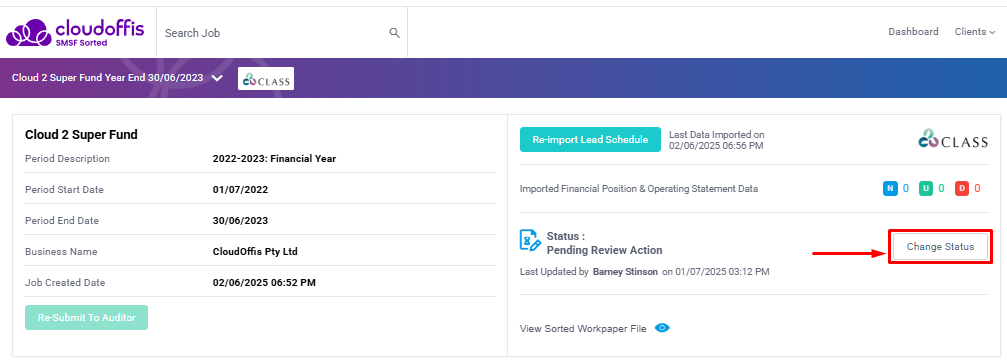
Task: Open the cloudoffis SMSF Sorted logo
Action: [x=75, y=33]
